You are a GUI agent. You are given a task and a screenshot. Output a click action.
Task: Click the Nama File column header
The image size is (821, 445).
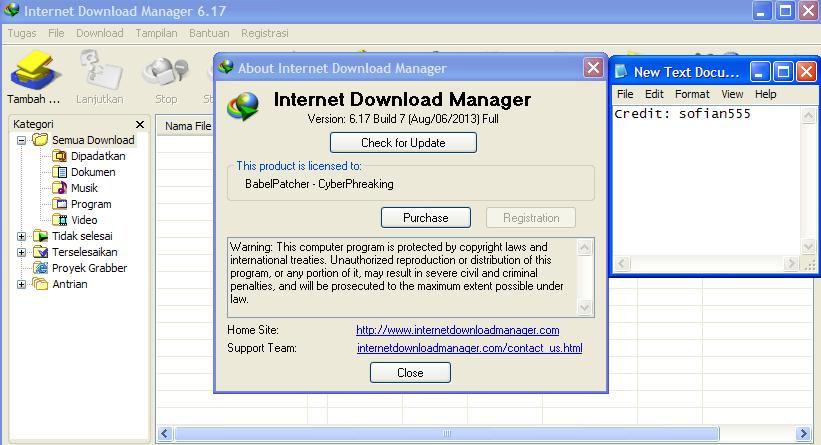(x=188, y=126)
